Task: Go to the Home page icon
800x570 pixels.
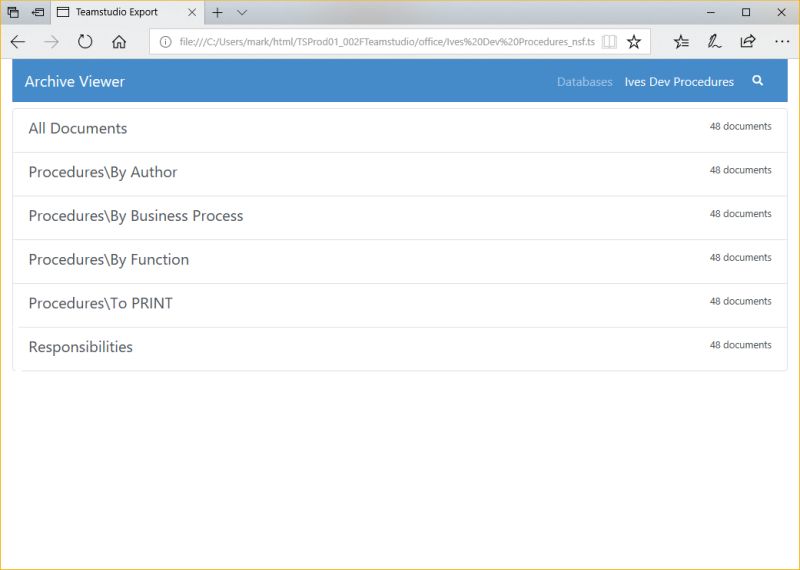Action: point(119,42)
